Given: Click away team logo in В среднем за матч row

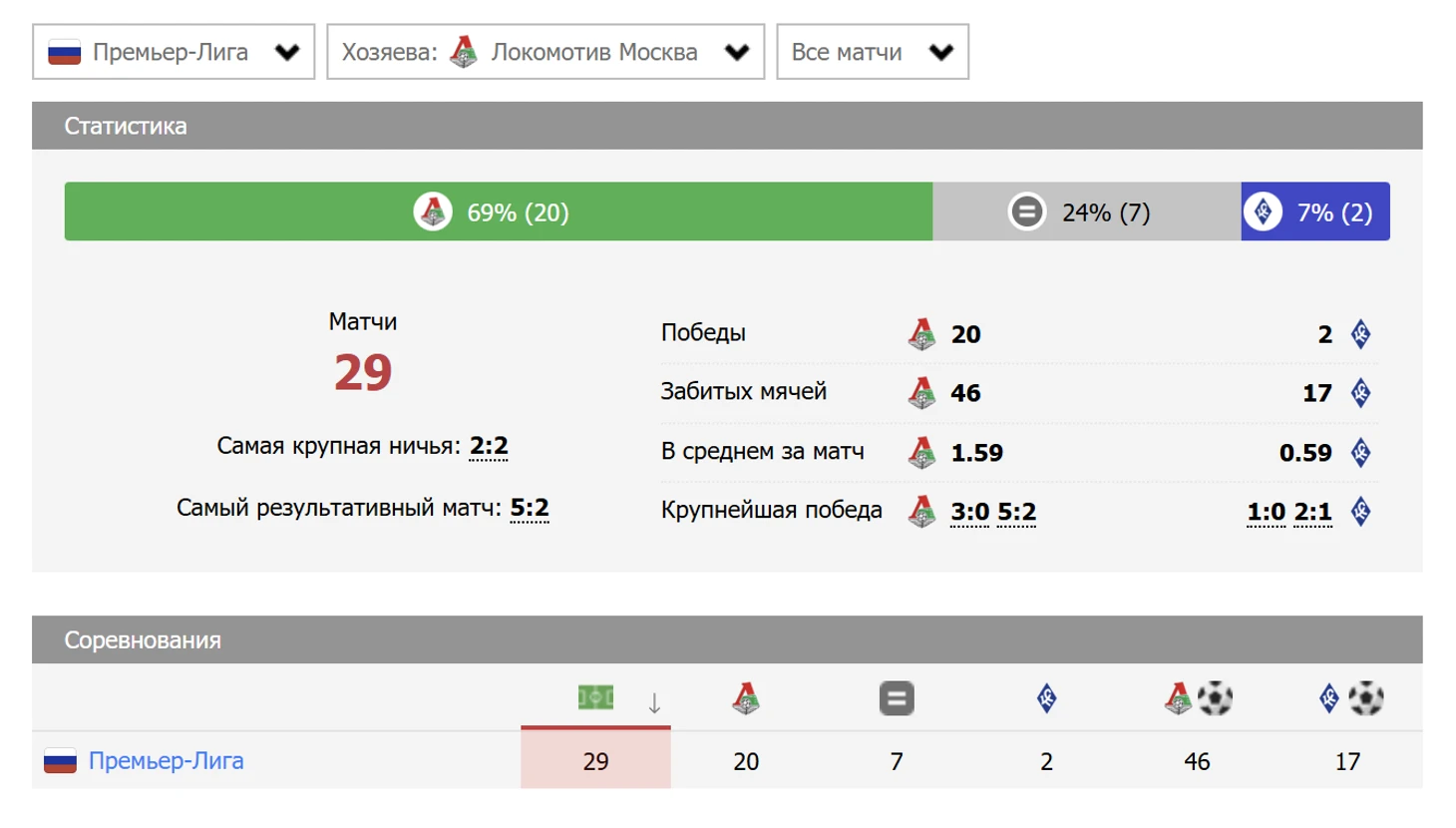Looking at the screenshot, I should (x=1360, y=453).
